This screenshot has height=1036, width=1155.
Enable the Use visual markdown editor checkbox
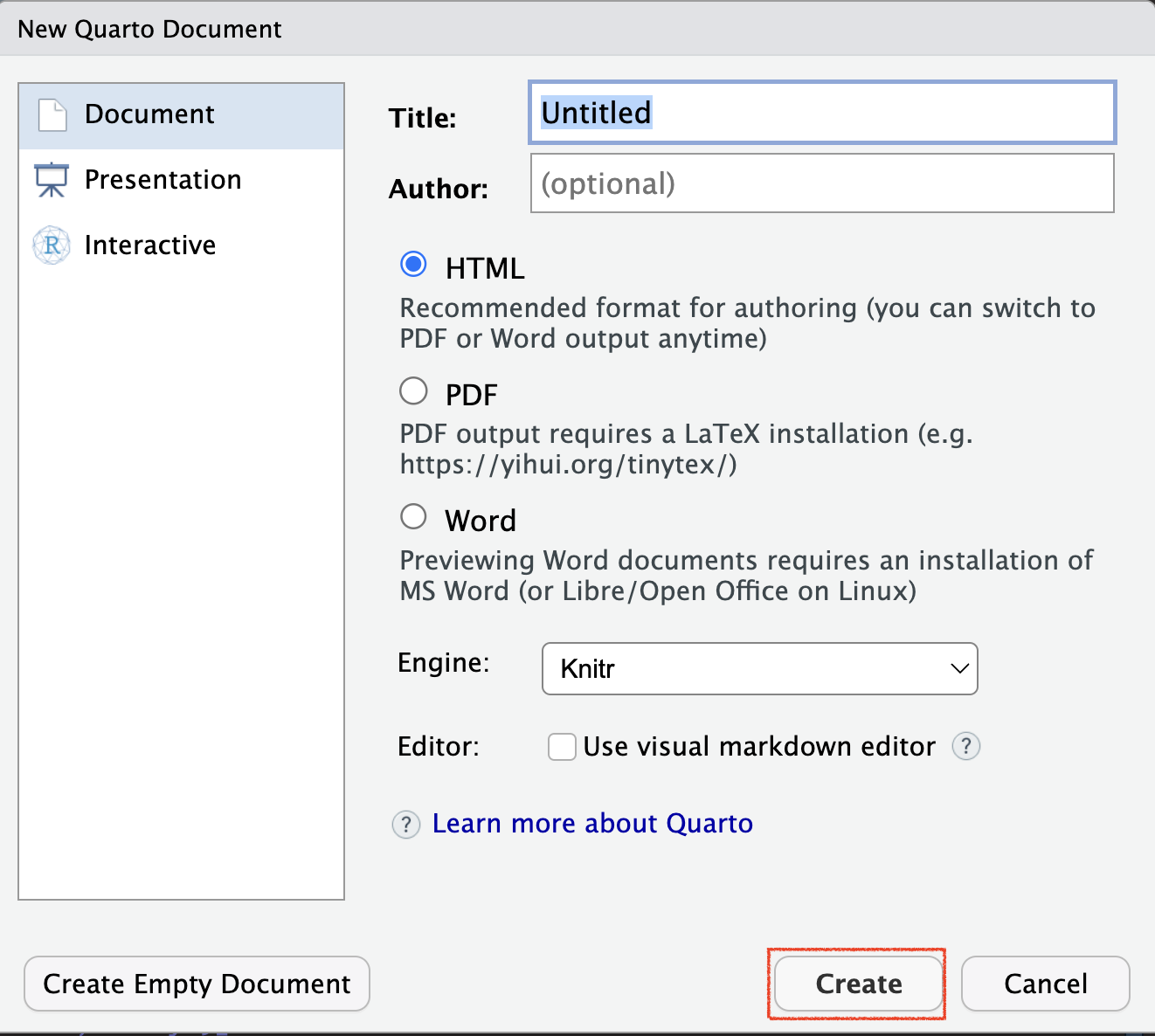click(562, 747)
